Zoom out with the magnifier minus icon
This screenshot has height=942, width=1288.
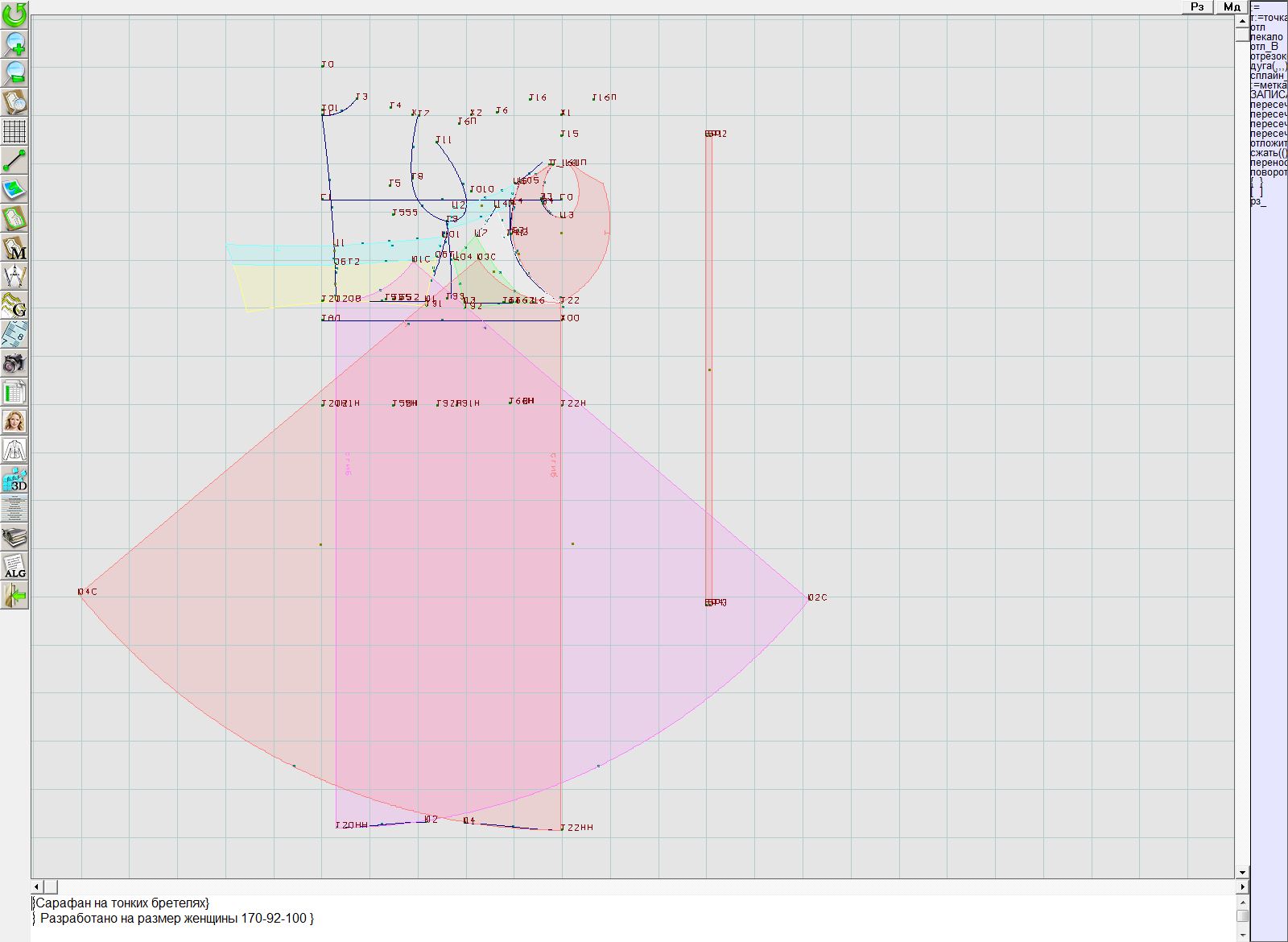point(14,72)
